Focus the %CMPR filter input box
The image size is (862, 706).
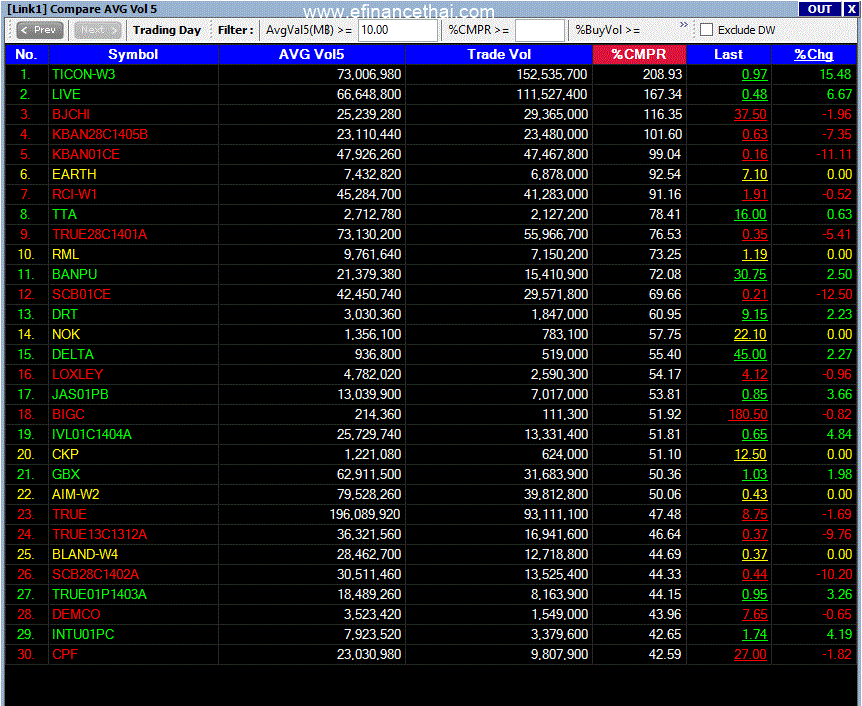[539, 30]
